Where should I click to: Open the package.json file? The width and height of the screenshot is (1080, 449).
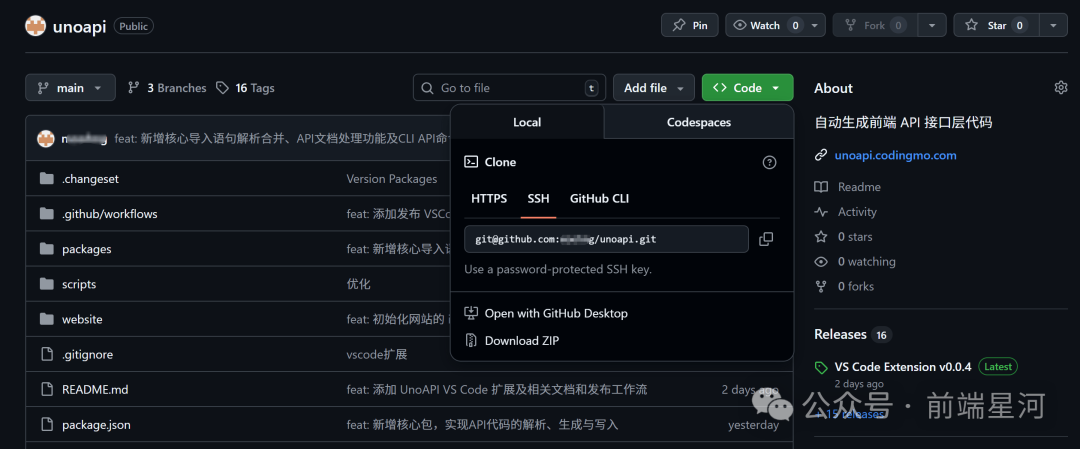96,425
